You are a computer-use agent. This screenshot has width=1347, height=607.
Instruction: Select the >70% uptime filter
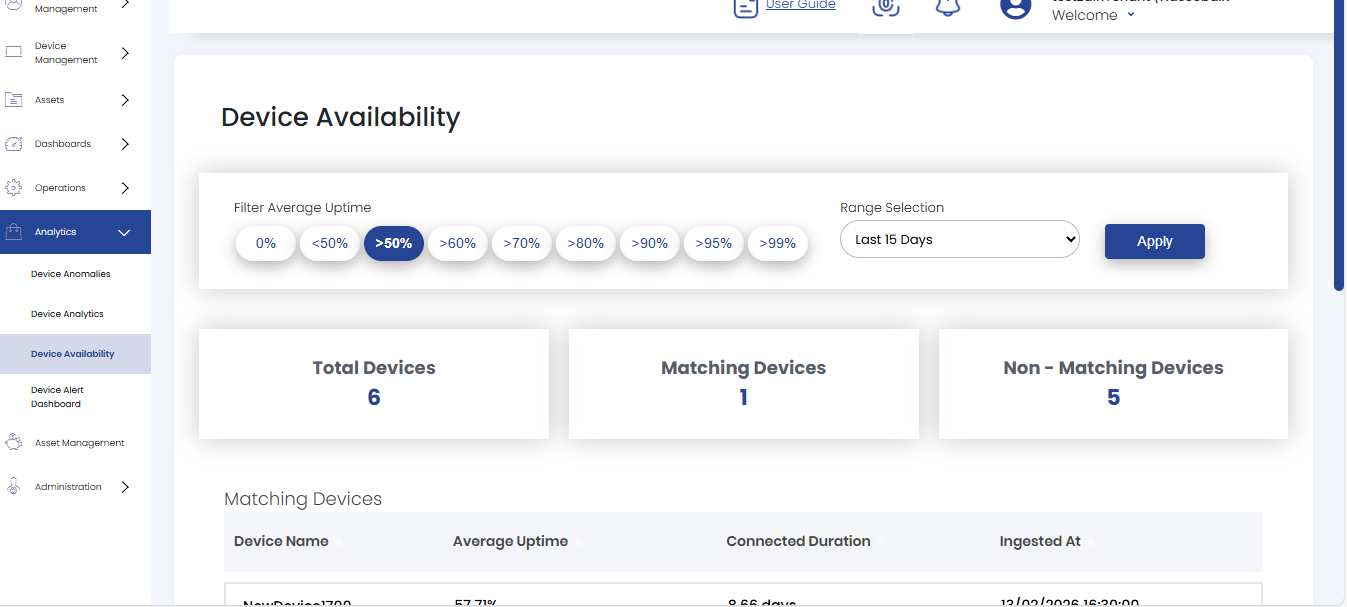[x=522, y=243]
